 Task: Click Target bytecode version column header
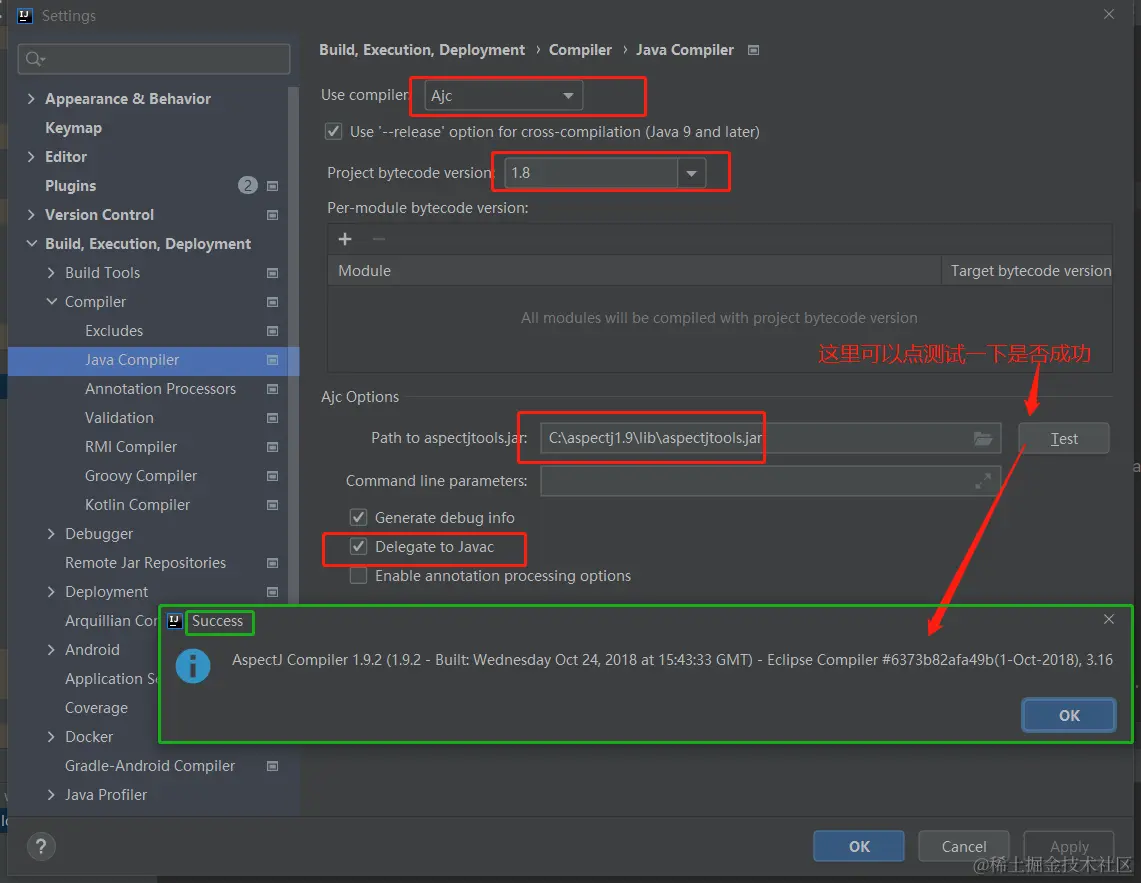(1027, 271)
